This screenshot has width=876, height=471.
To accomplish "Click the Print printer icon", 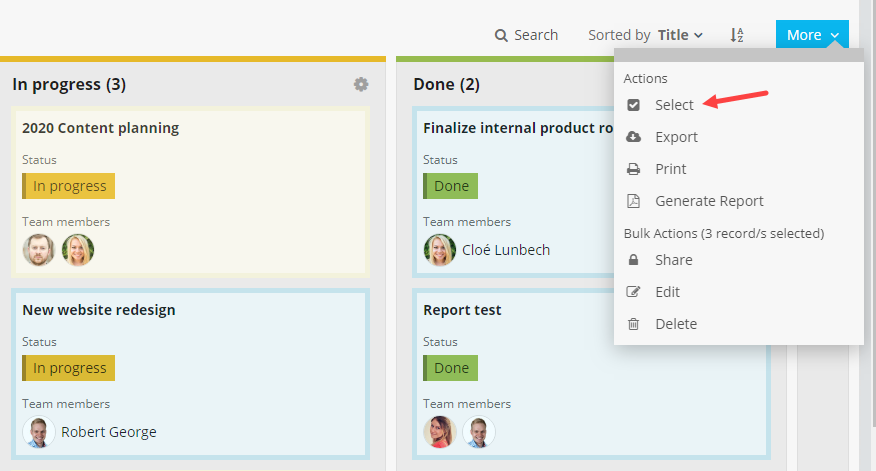I will [x=633, y=169].
